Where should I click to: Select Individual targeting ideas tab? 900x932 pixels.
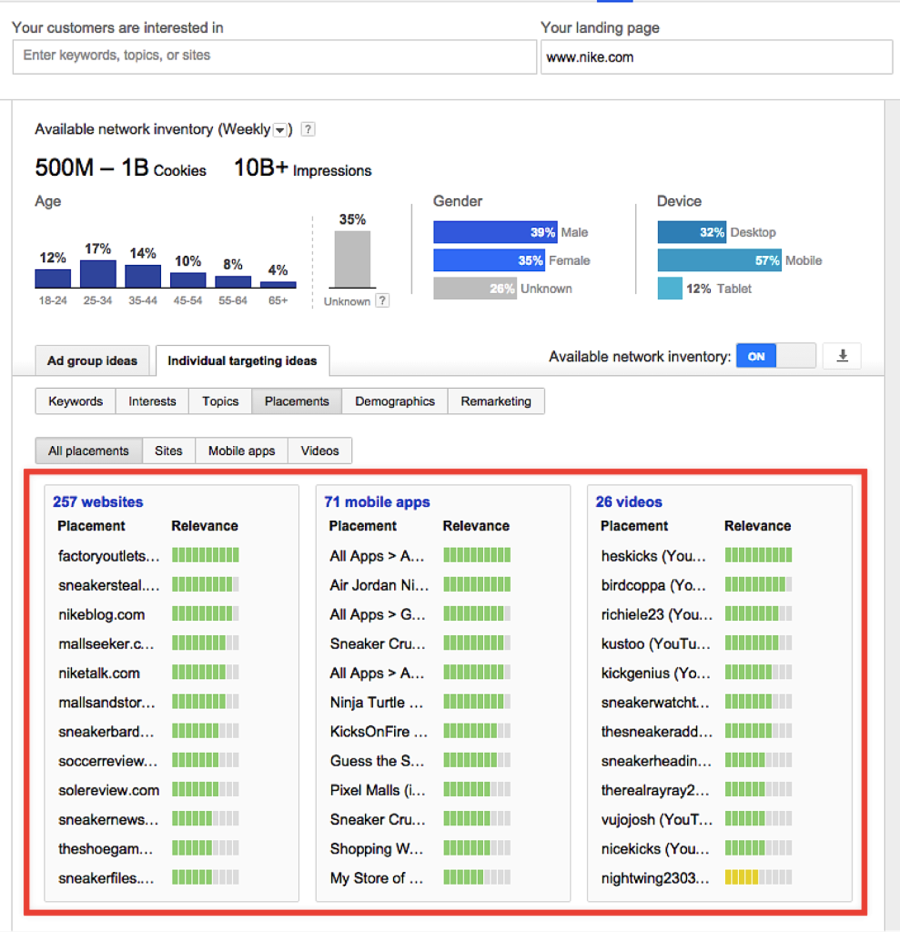[242, 361]
